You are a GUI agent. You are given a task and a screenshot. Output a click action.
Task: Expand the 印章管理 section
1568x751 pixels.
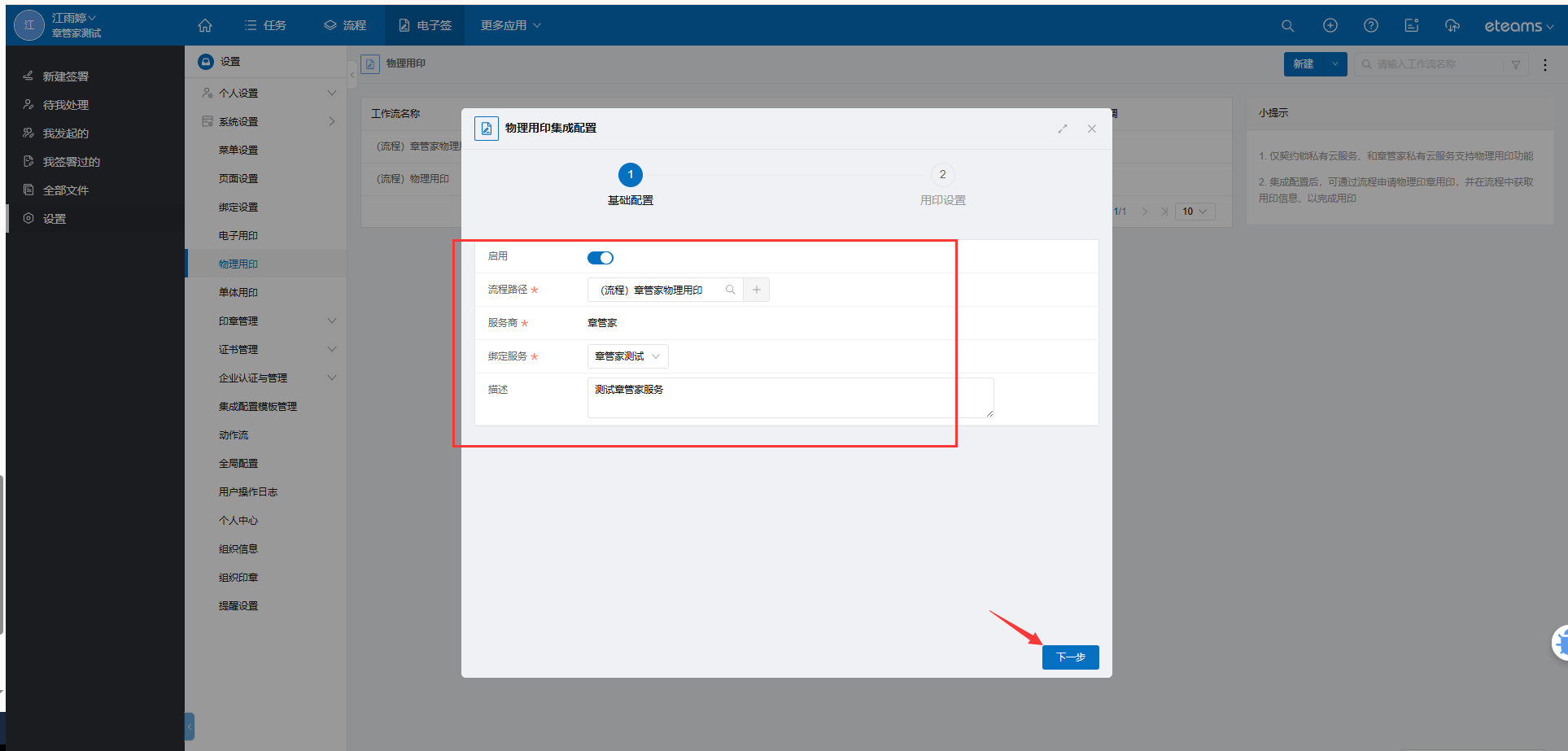click(332, 321)
